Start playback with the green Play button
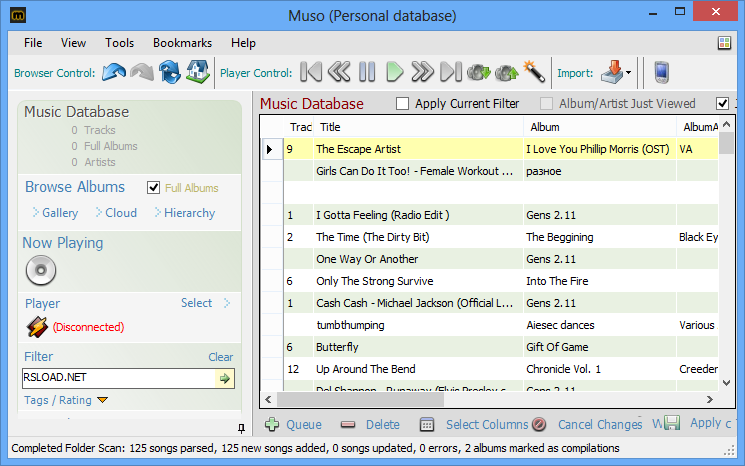Image resolution: width=745 pixels, height=466 pixels. pos(394,72)
